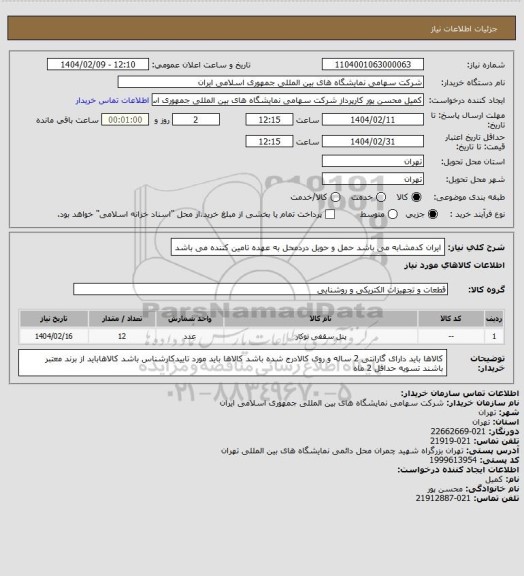The image size is (524, 576).
Task: Click the unit cell عدد
Action: tap(190, 336)
